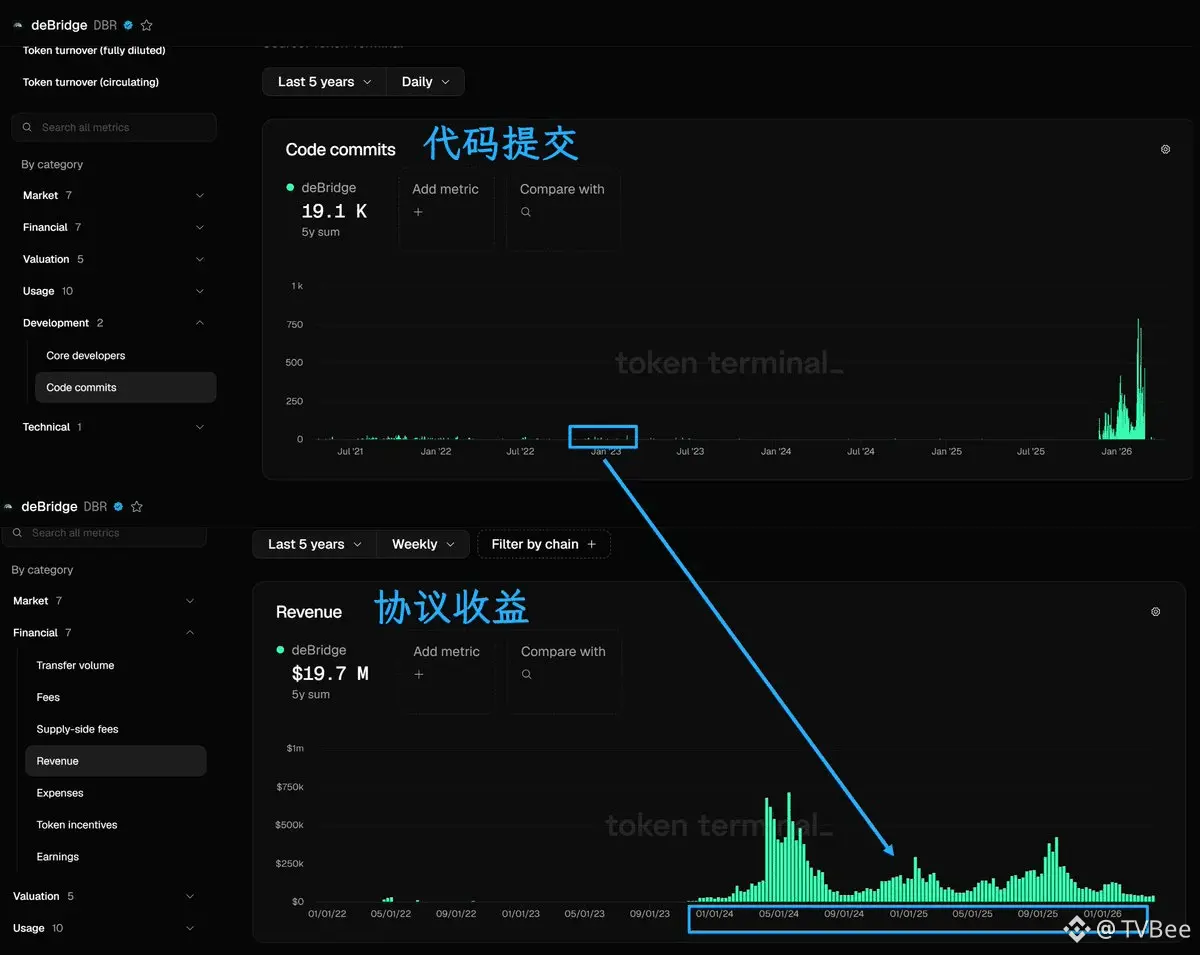Click search icon under Compare with in Code commits
This screenshot has width=1200, height=955.
coord(526,212)
